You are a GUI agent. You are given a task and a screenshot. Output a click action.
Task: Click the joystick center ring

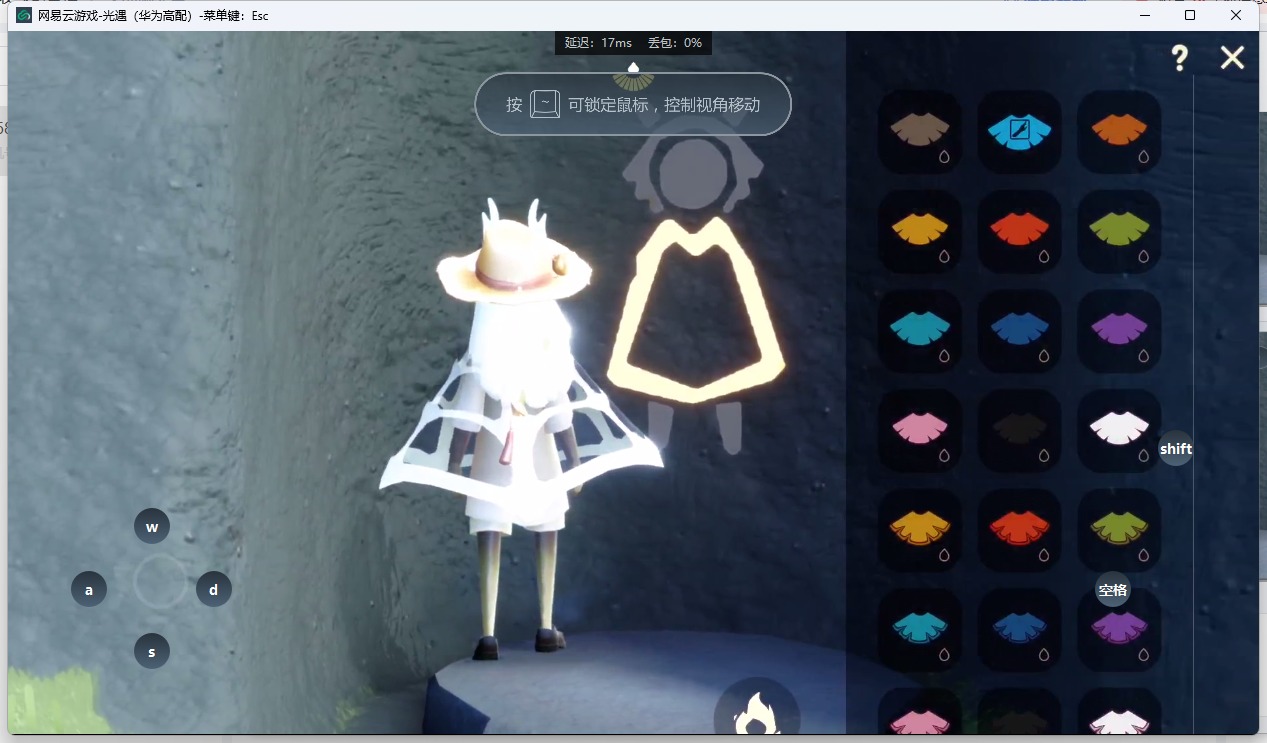[160, 582]
